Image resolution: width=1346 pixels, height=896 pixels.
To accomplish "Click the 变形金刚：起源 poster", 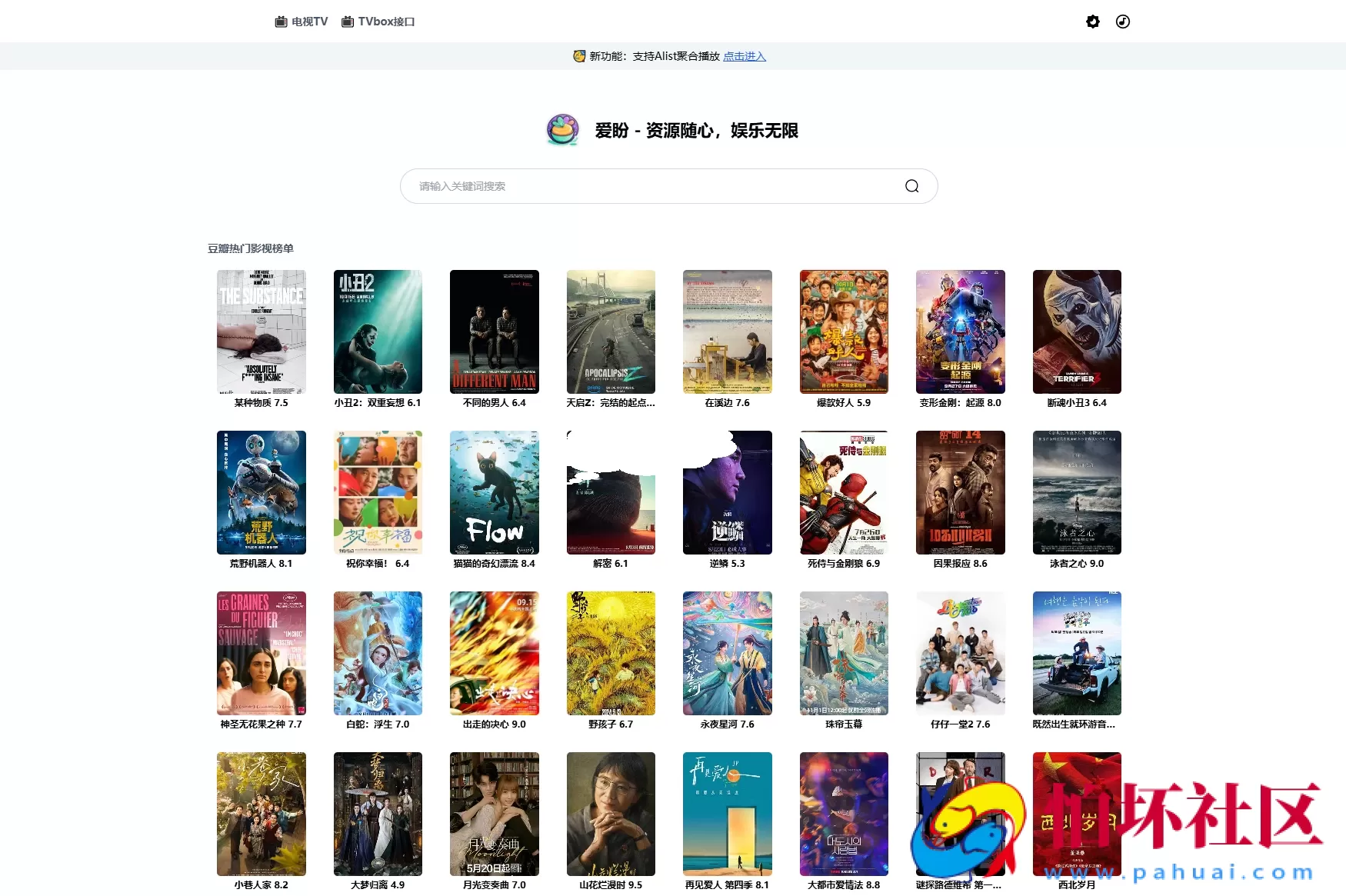I will coord(960,331).
